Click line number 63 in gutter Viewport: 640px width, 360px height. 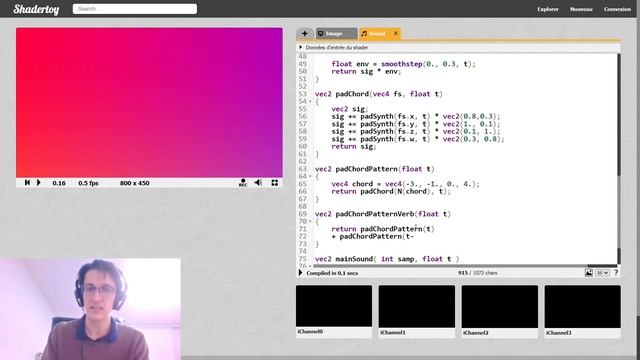(302, 169)
